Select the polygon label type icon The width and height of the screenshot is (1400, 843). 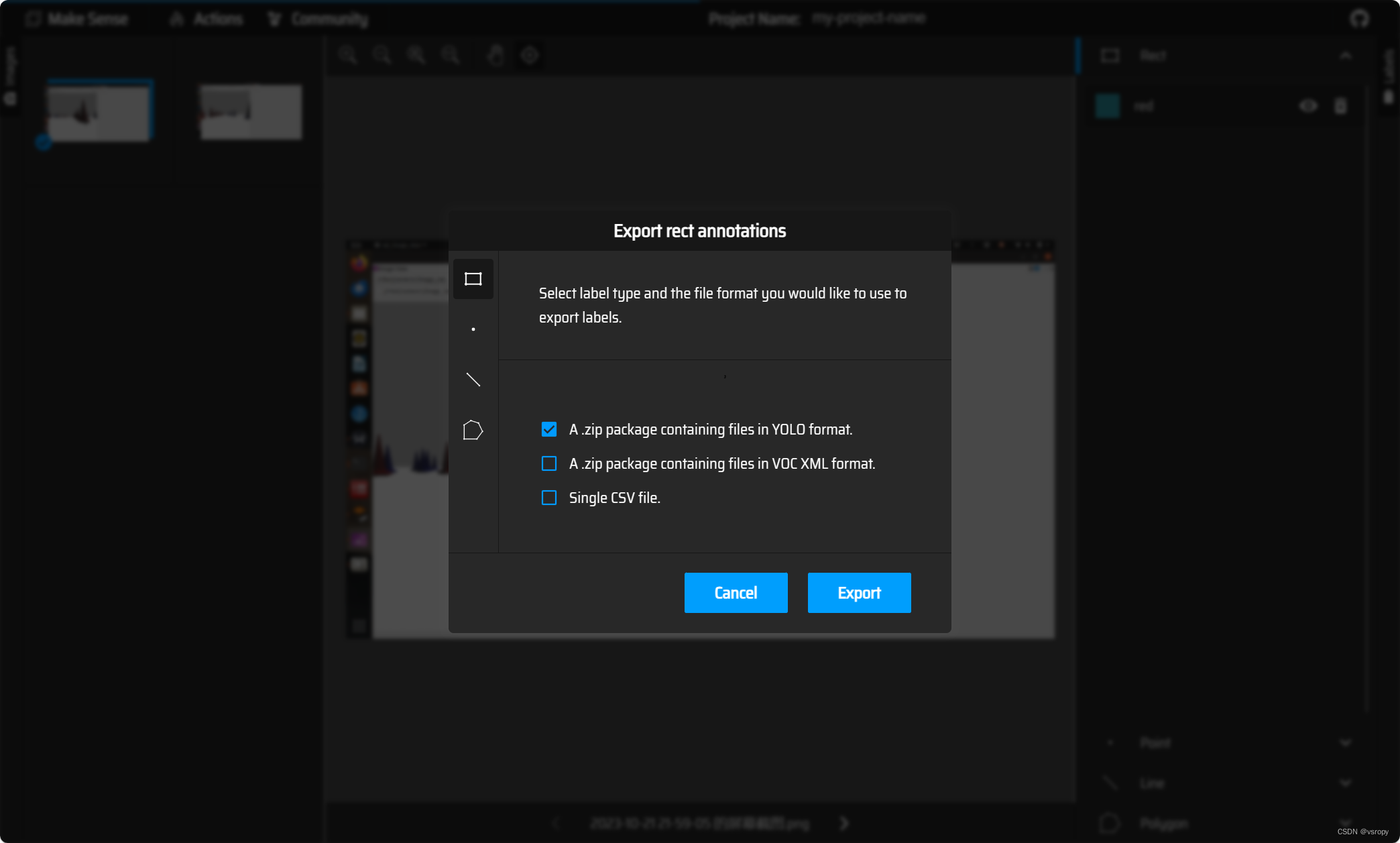(473, 430)
